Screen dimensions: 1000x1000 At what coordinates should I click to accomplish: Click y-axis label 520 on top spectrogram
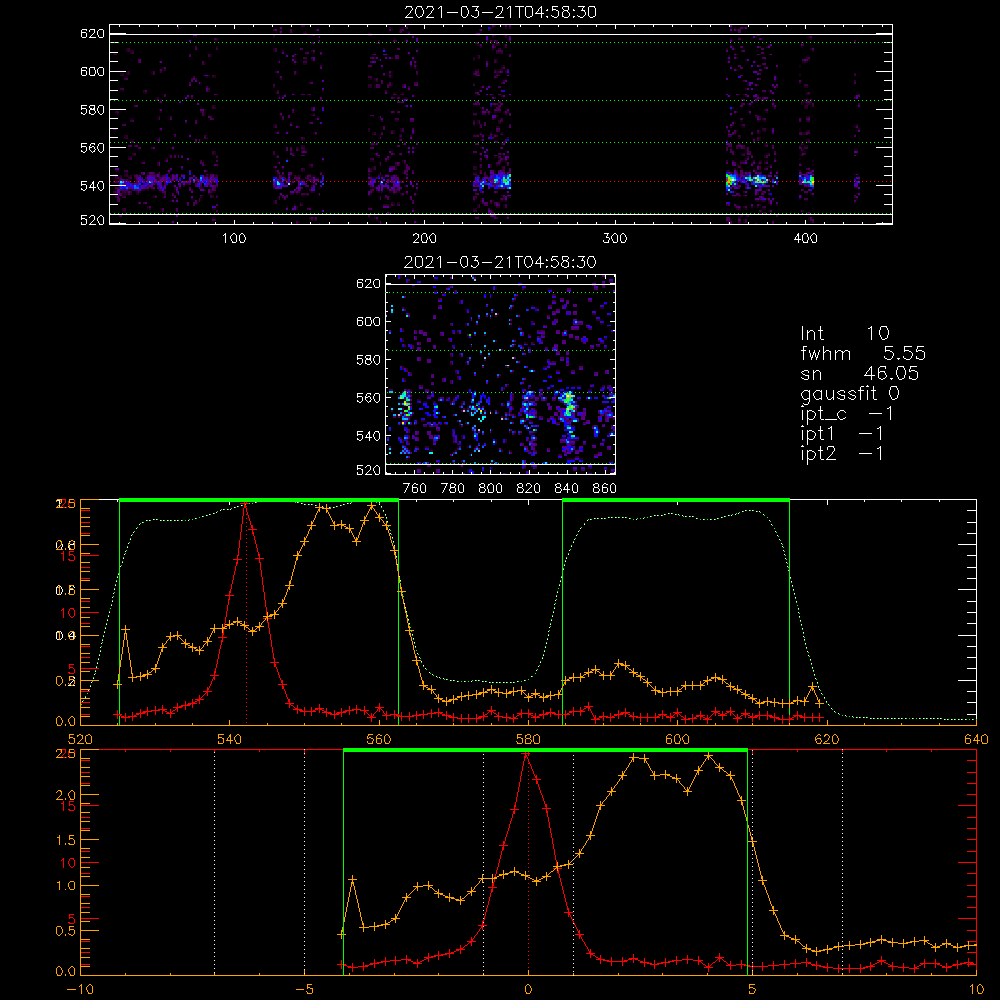click(92, 220)
